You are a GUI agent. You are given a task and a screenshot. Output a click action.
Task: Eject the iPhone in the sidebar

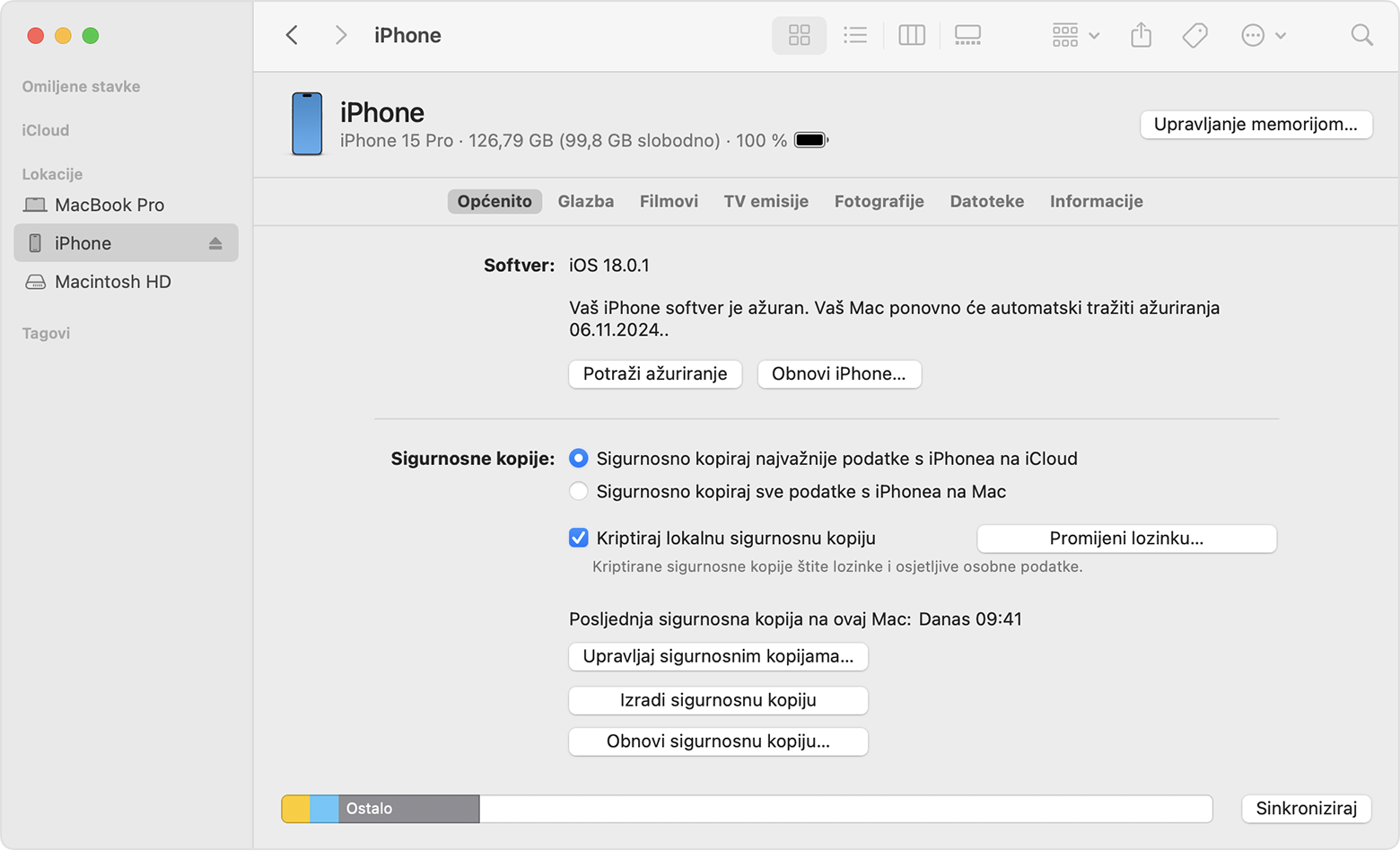coord(215,243)
